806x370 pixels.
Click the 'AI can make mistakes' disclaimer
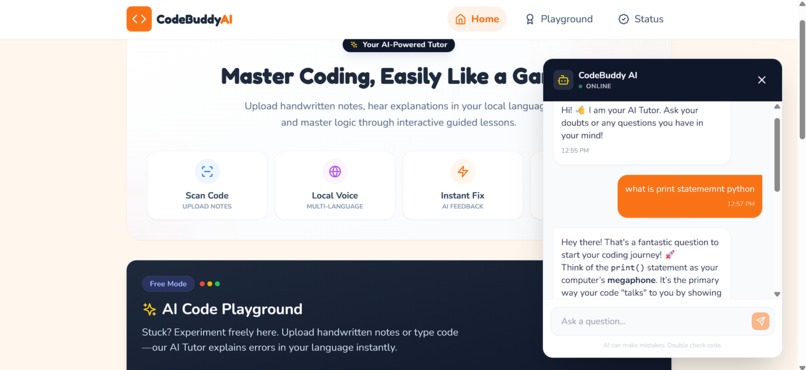663,345
